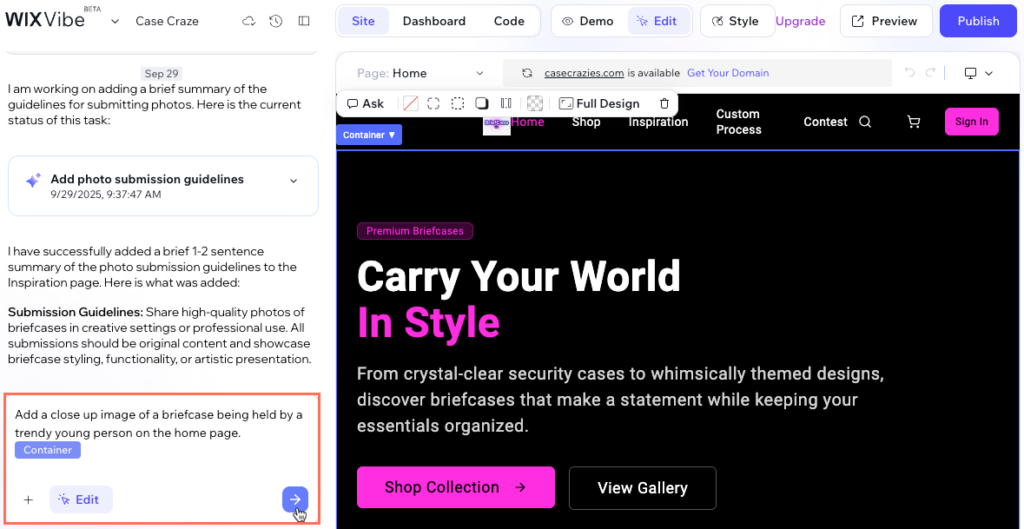The image size is (1024, 529).
Task: Toggle the side panel layout icon
Action: pos(304,21)
